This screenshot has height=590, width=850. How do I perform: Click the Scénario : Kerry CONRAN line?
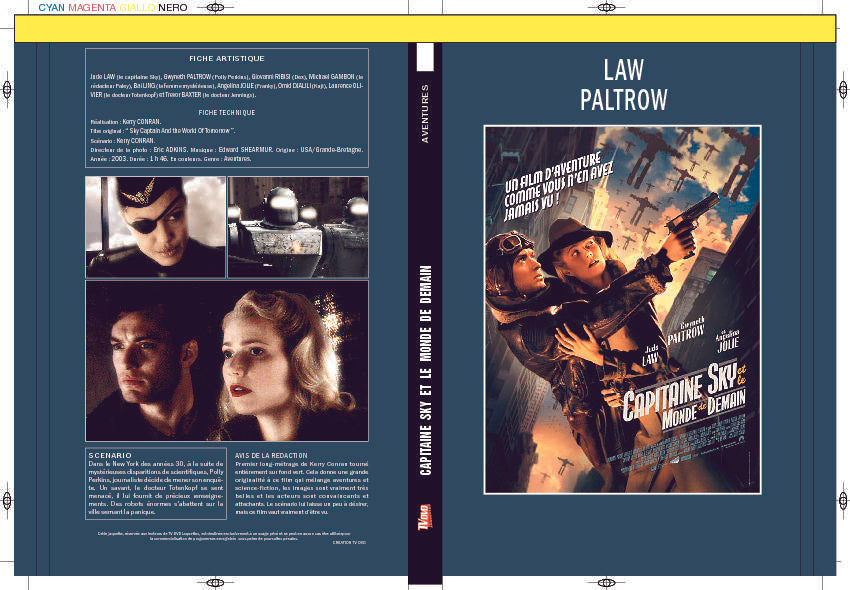123,141
